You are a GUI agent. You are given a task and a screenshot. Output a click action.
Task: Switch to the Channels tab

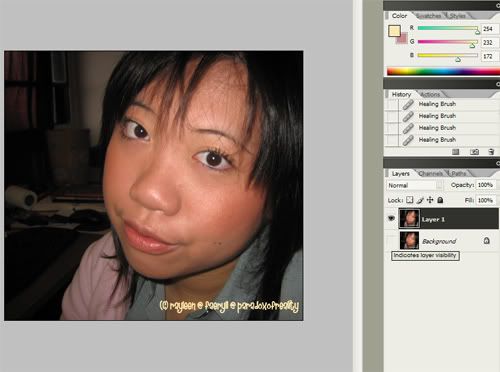pos(430,174)
